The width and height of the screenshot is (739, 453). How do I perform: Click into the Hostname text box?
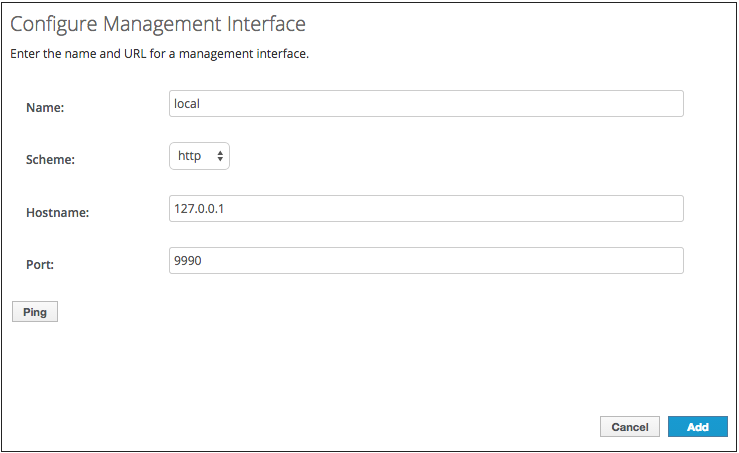[426, 208]
